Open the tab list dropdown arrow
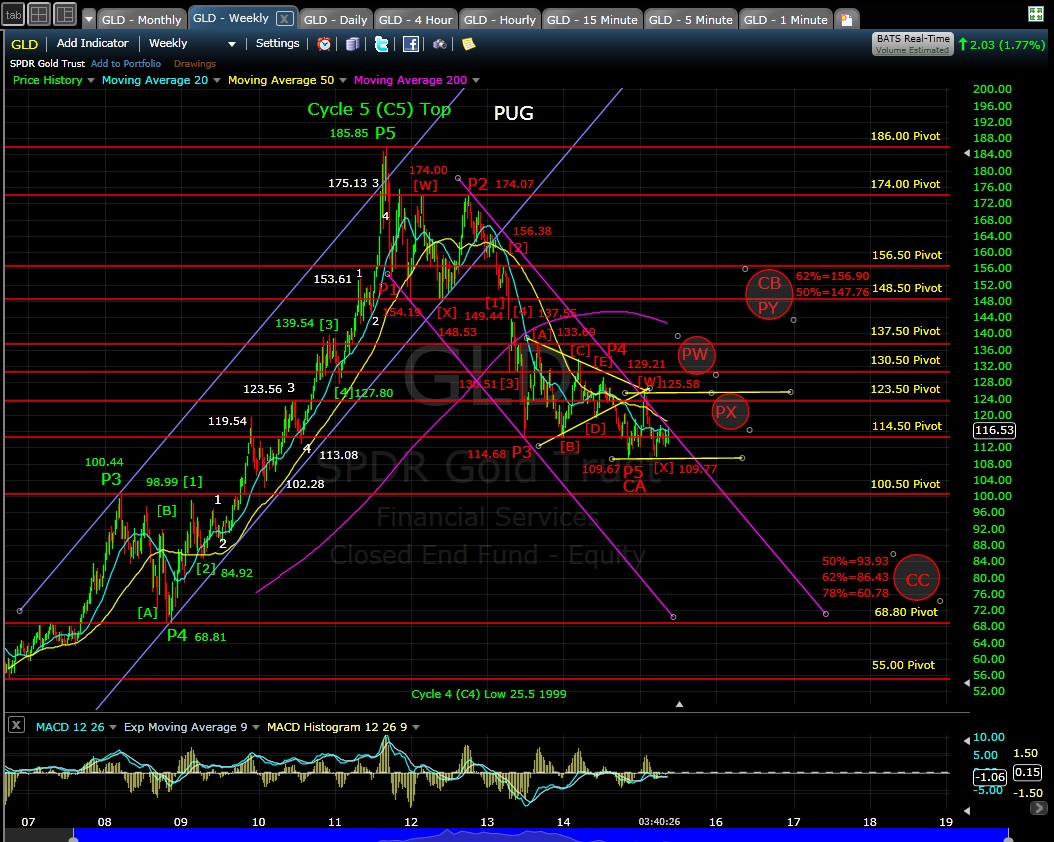 89,19
